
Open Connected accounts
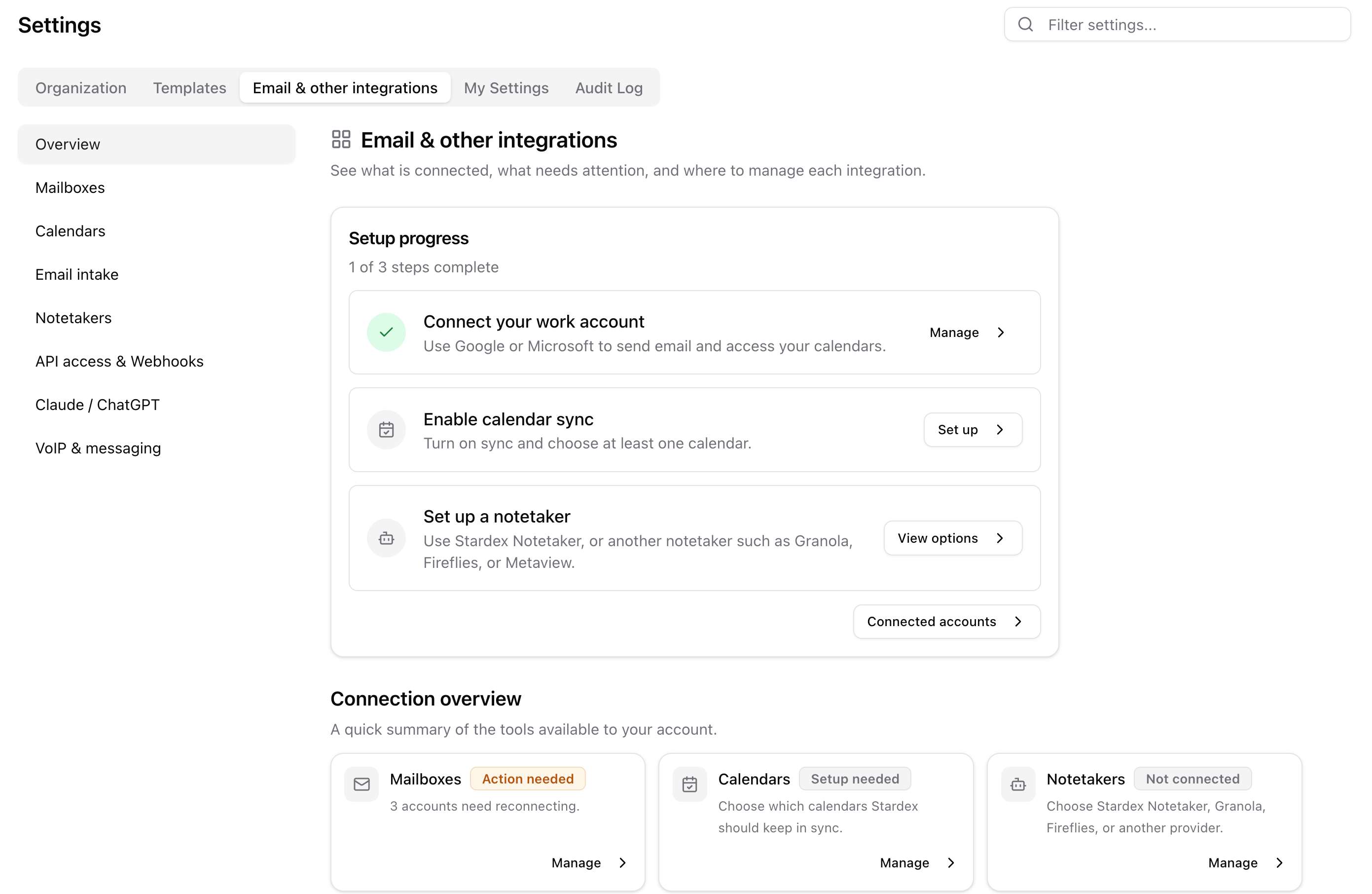(946, 621)
